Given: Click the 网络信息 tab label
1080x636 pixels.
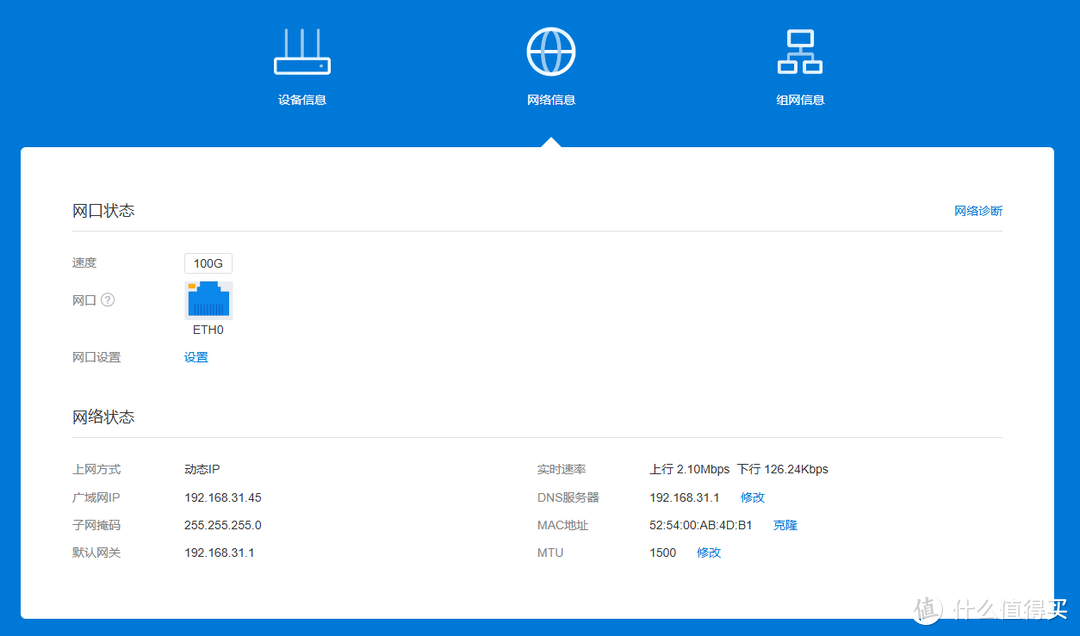Looking at the screenshot, I should point(551,100).
